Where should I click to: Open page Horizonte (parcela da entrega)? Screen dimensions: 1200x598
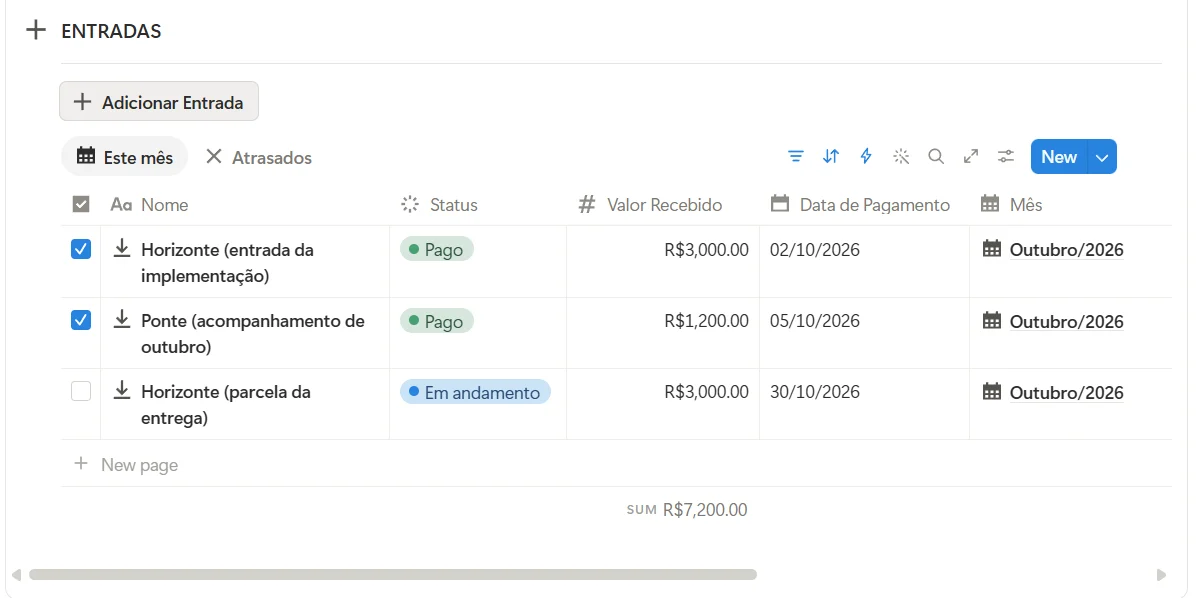click(x=226, y=404)
